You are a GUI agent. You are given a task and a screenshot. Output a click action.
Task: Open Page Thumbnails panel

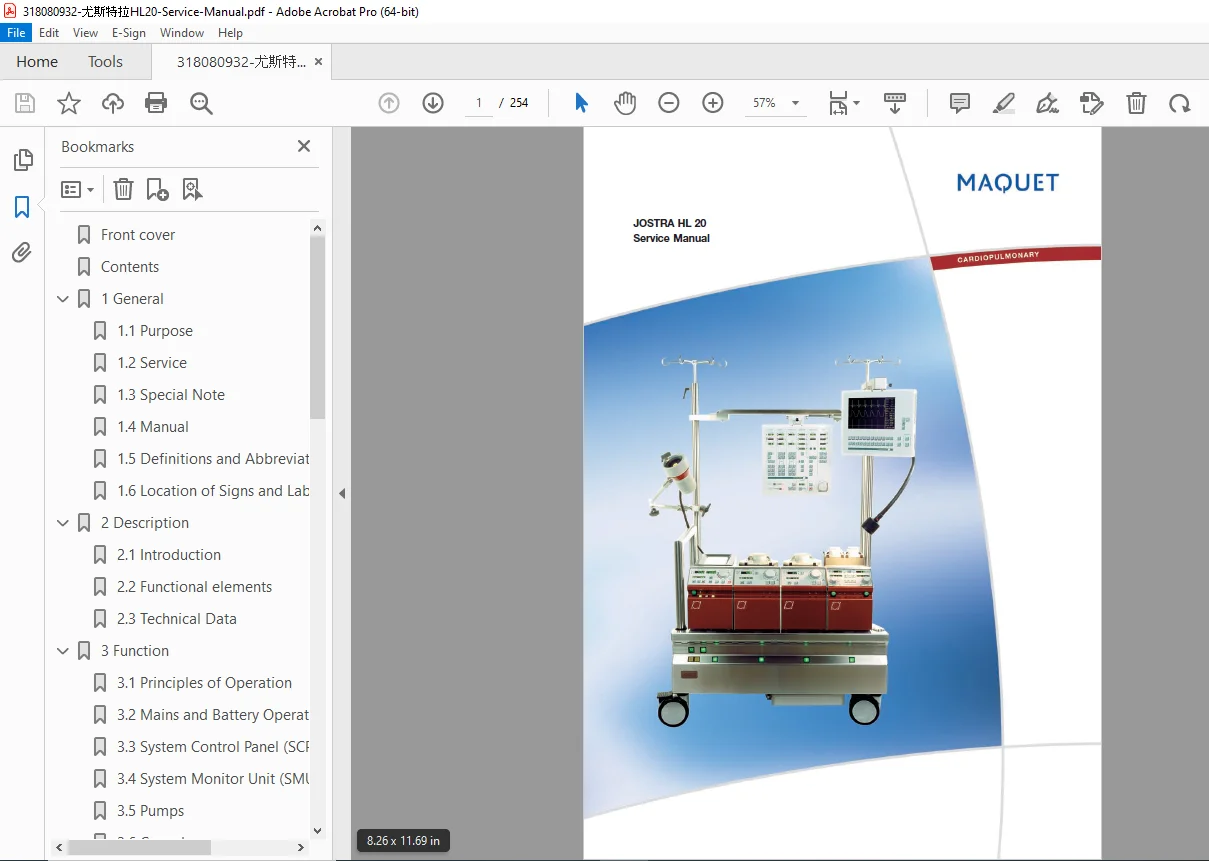(22, 160)
